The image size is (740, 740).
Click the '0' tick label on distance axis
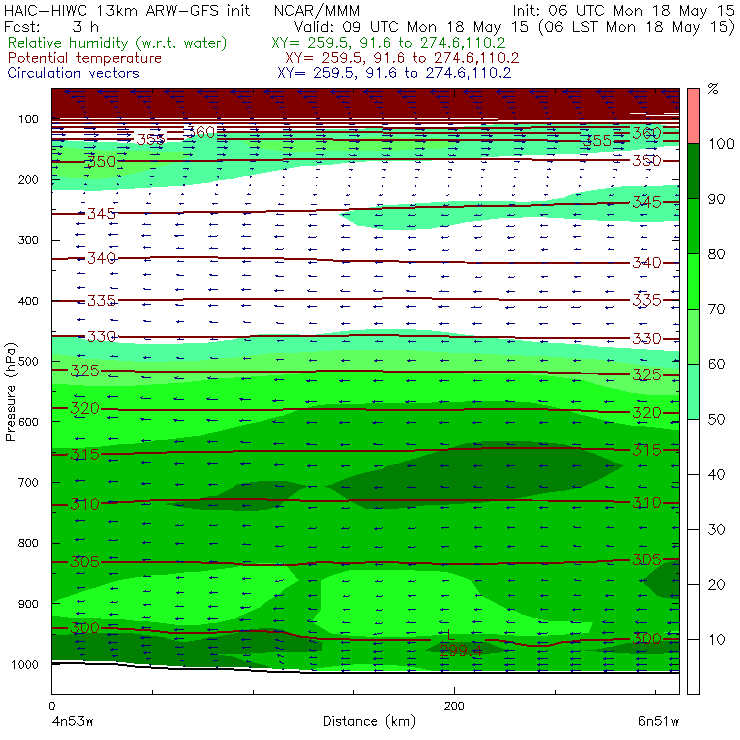[x=51, y=706]
